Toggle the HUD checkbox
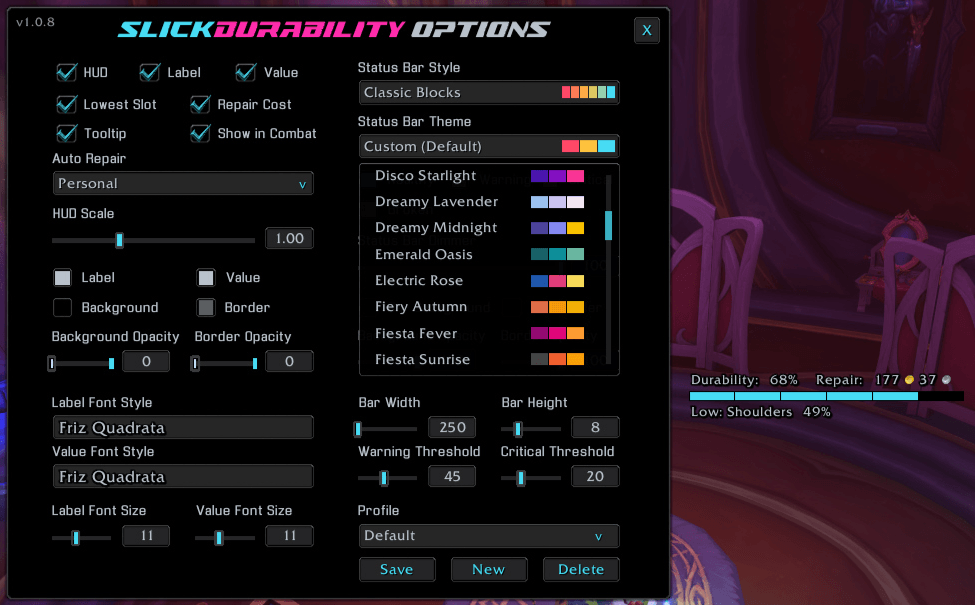Screen dimensions: 975x605 [x=67, y=72]
